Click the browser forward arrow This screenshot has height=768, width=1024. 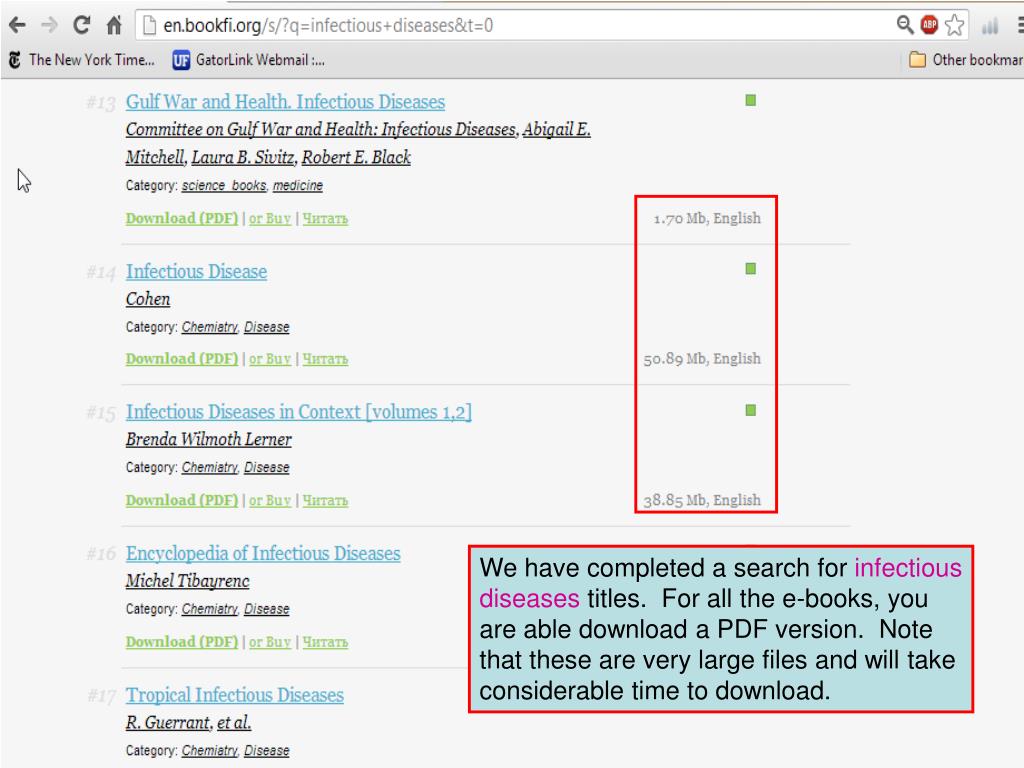click(49, 25)
